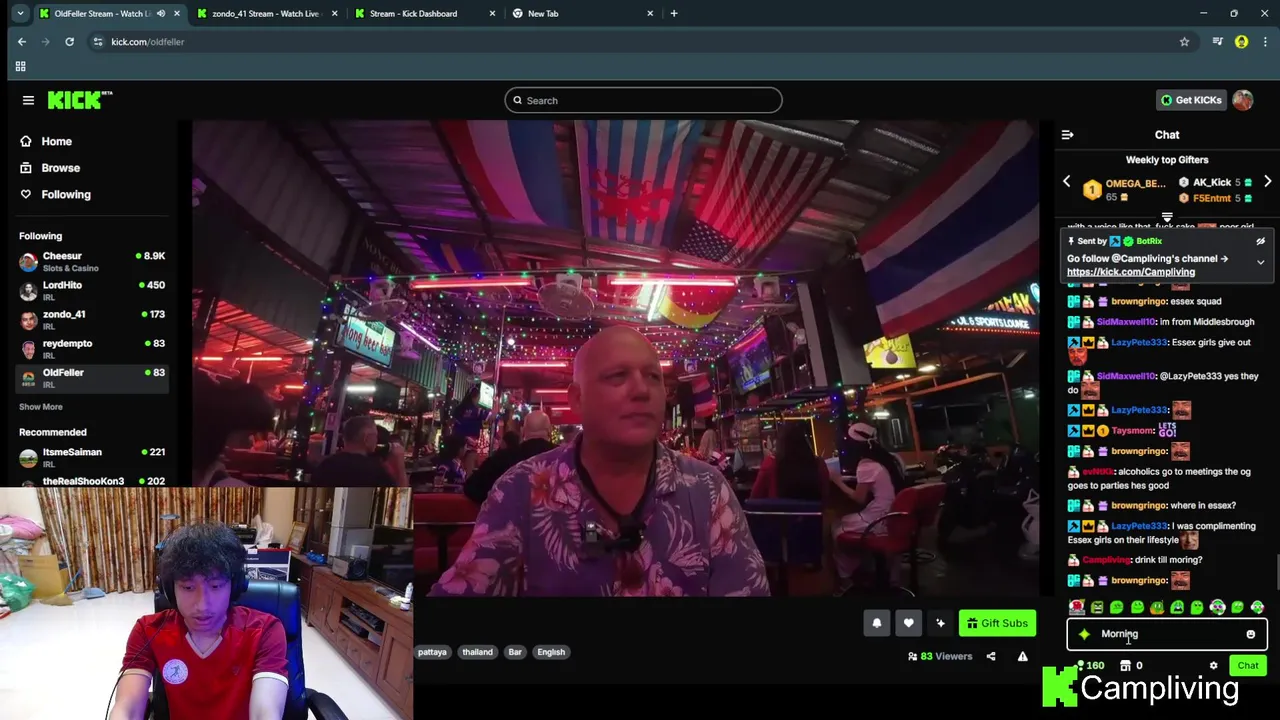Click the thailand tag
This screenshot has height=720, width=1280.
[477, 652]
